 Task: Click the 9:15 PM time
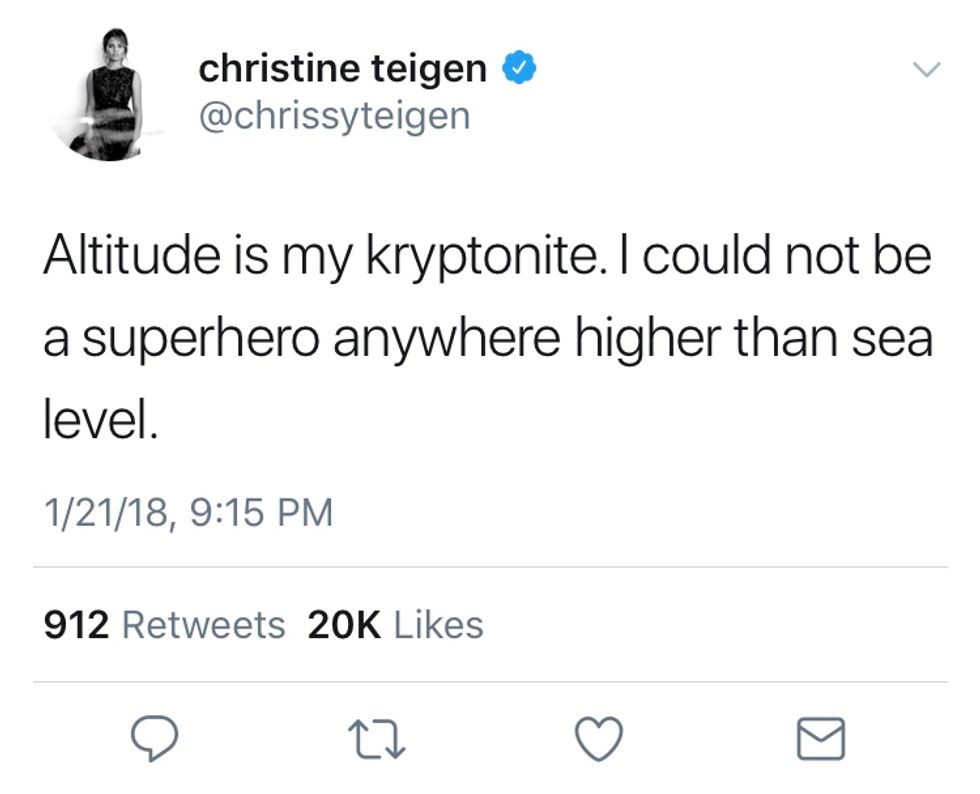(261, 513)
